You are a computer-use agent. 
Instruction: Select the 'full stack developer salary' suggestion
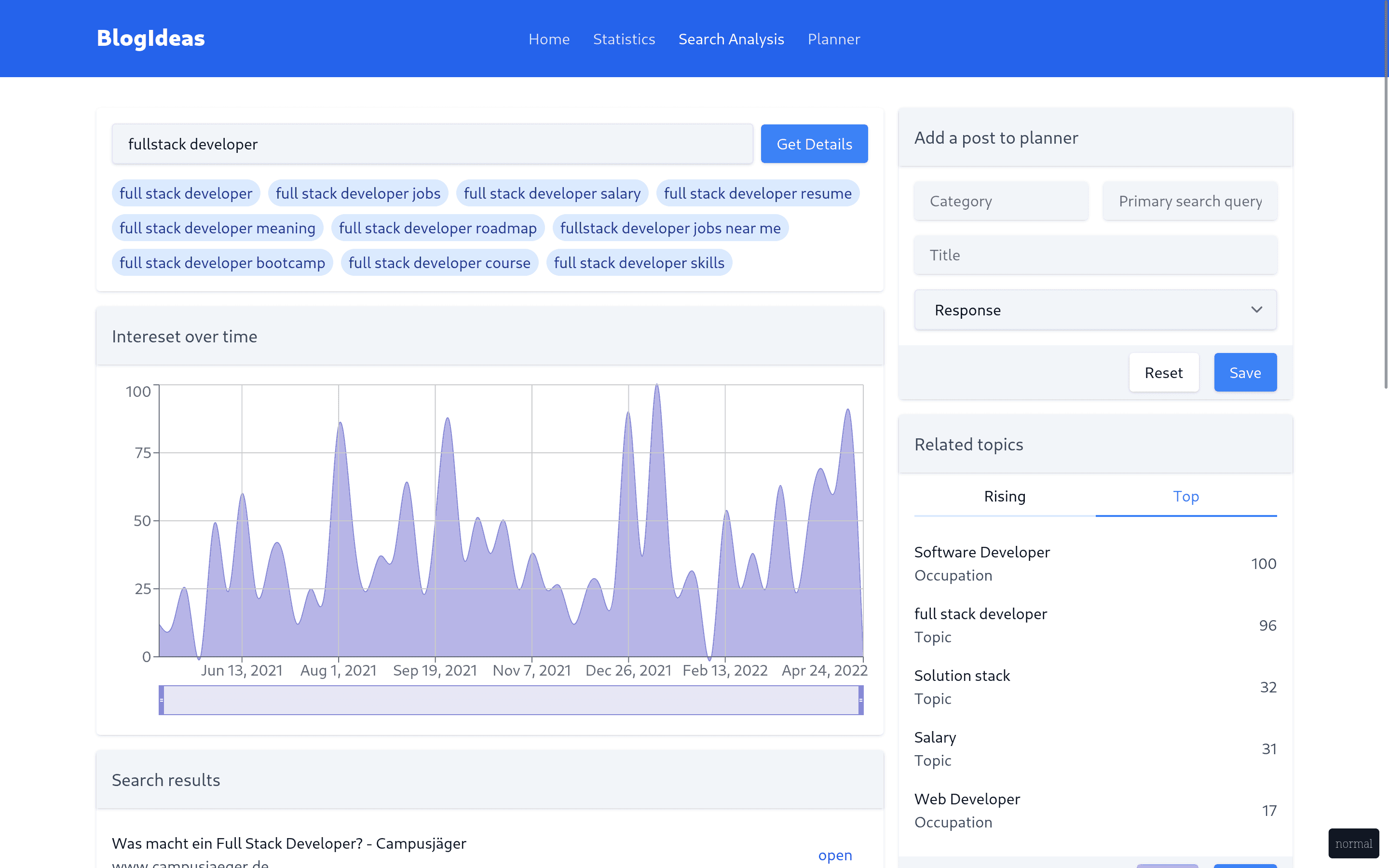point(552,193)
